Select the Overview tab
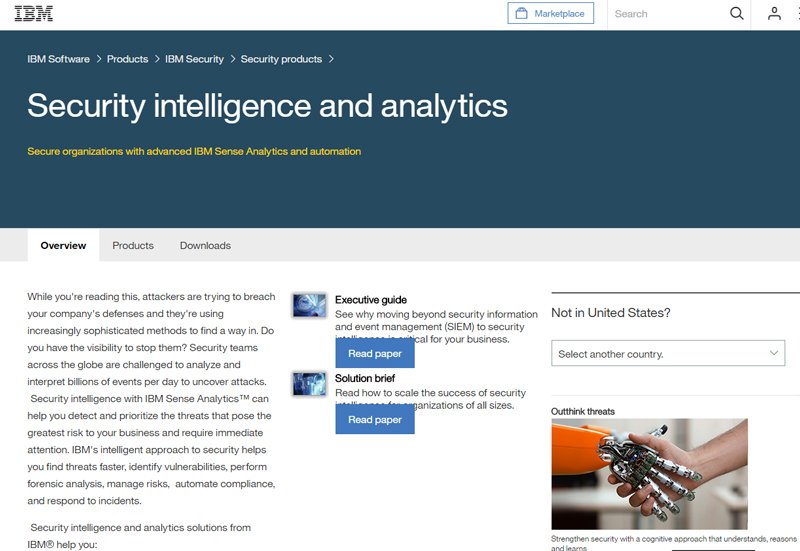 [63, 245]
